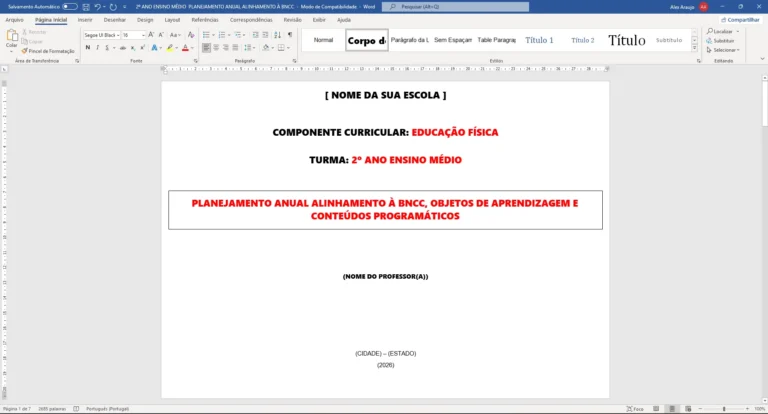Screen dimensions: 768x414
Task: Apply Subtítulo style
Action: (669, 40)
